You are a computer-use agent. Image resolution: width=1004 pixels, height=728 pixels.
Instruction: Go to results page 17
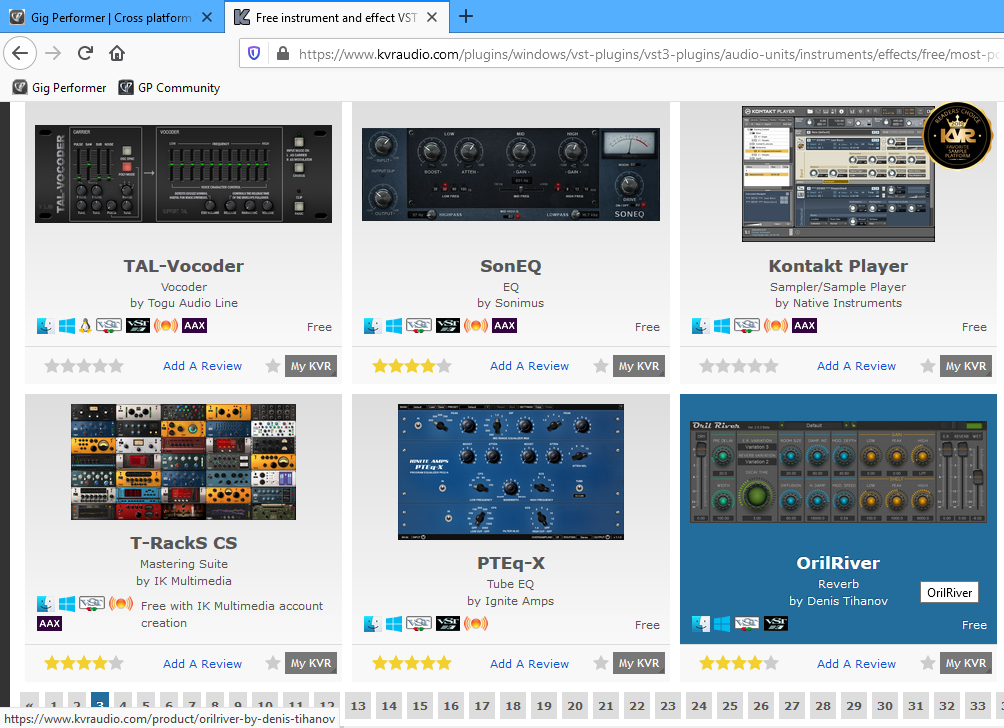pos(482,706)
